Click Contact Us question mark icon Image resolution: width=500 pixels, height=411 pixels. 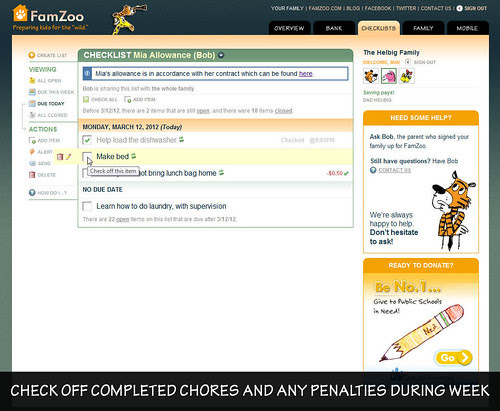(373, 170)
